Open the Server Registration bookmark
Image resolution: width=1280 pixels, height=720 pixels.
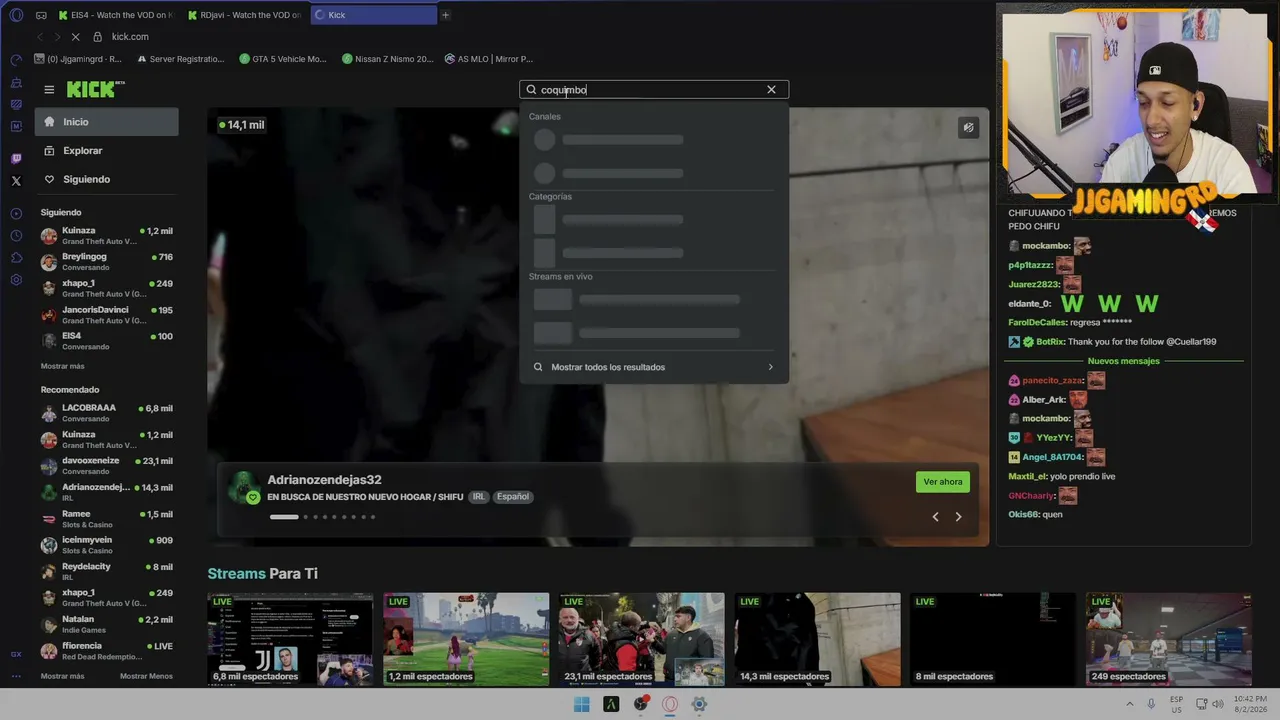pos(179,59)
